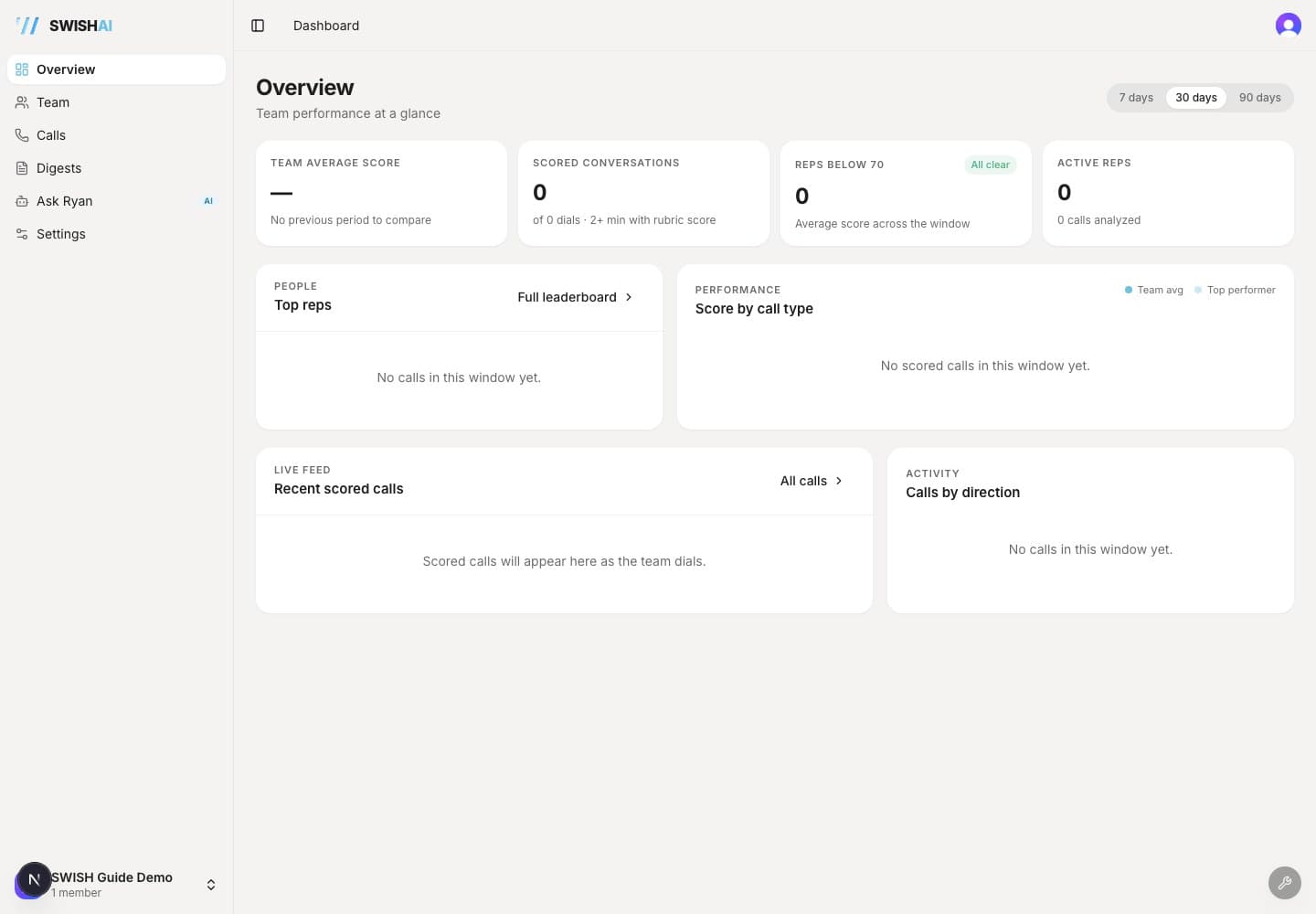Open the wrench tool button
Screen dimensions: 1316x914
click(1285, 883)
